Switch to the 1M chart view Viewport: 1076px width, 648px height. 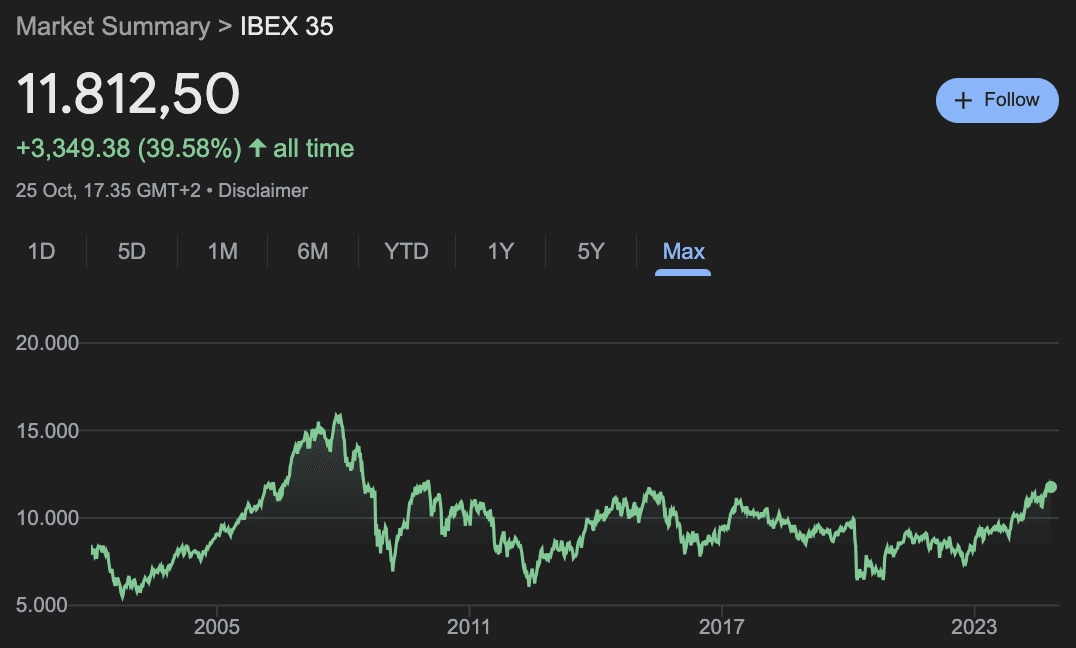point(222,252)
